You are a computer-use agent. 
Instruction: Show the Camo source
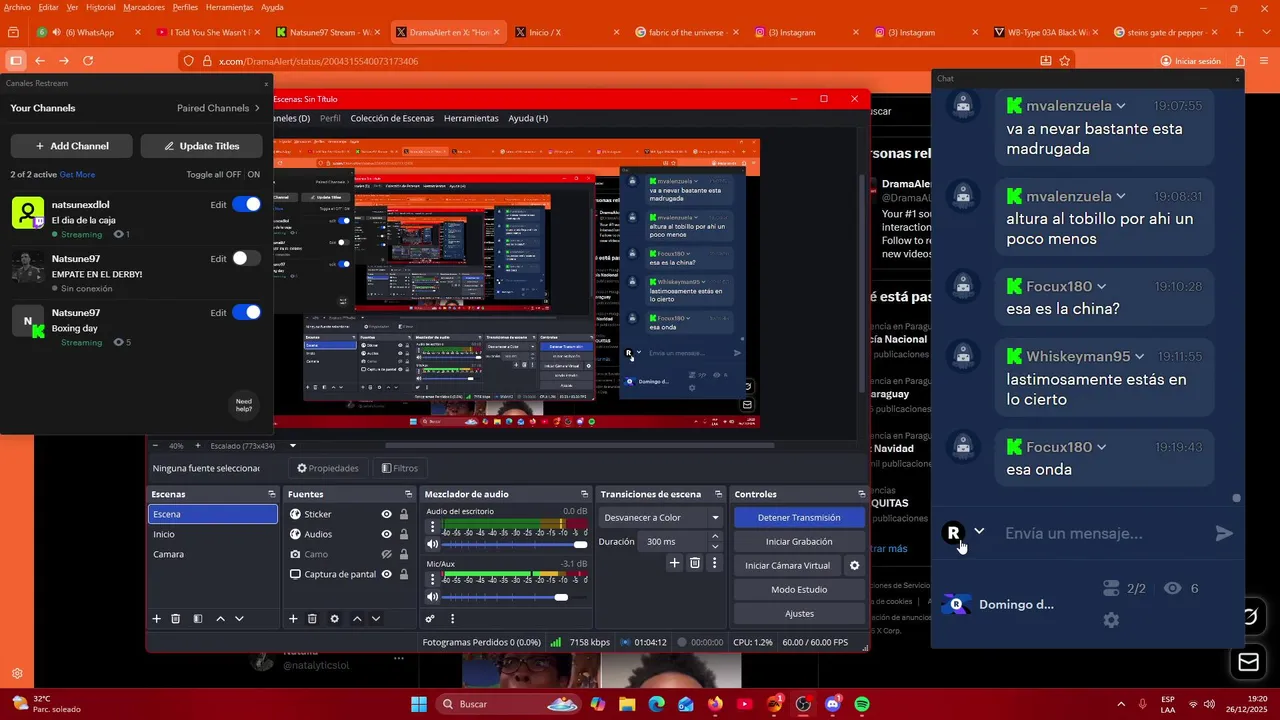pos(386,554)
